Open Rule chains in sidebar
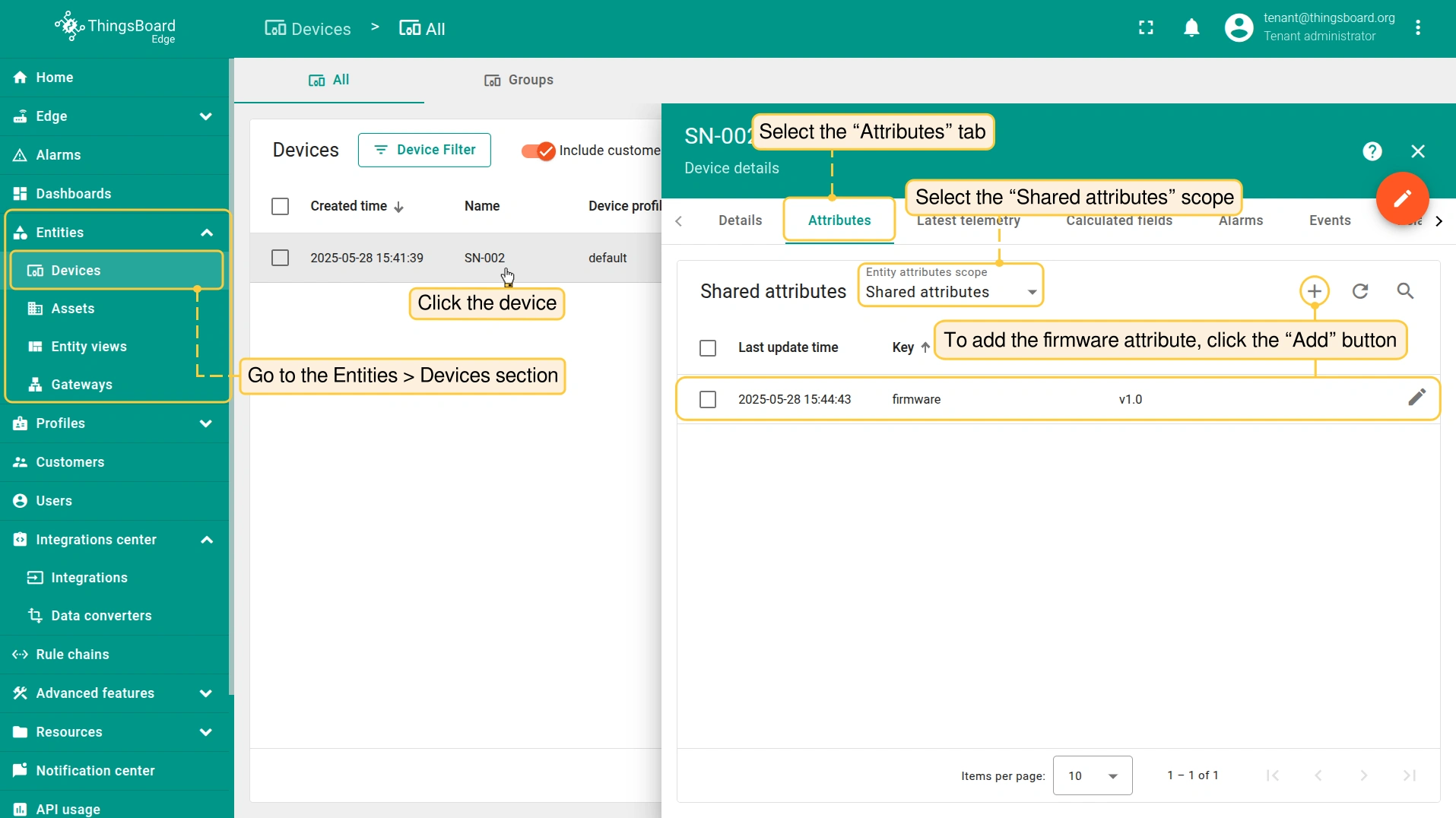1456x818 pixels. (x=72, y=655)
